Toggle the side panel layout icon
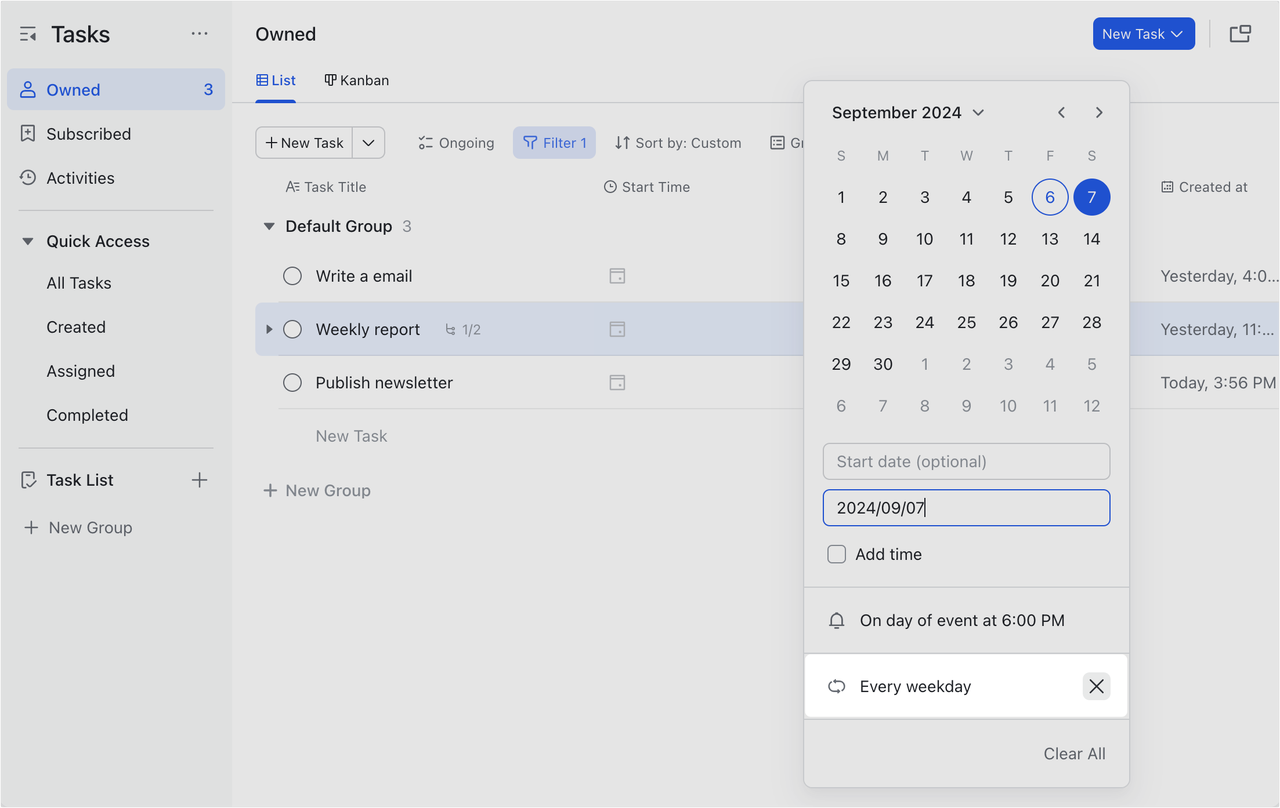Screen dimensions: 1280x808 click(x=1240, y=33)
